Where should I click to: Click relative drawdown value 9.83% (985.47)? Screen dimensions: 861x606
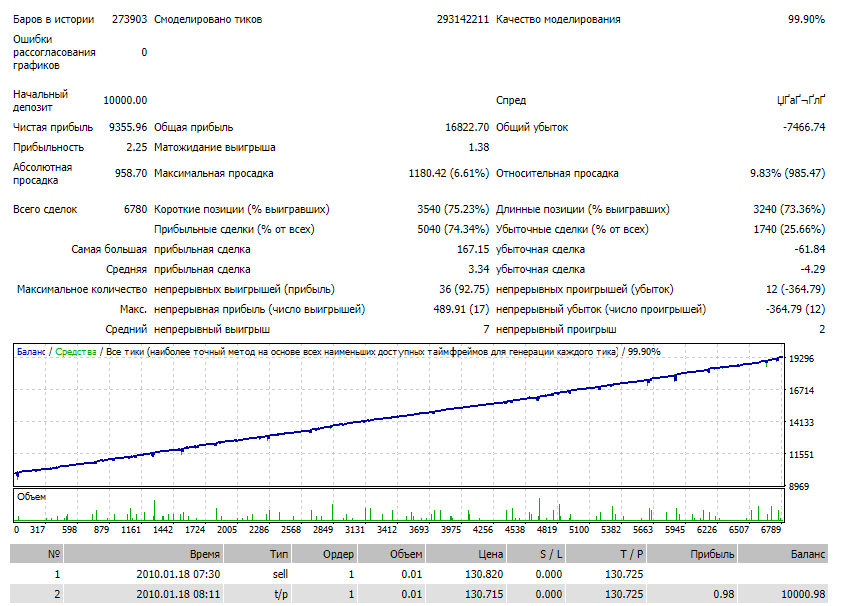(x=787, y=173)
